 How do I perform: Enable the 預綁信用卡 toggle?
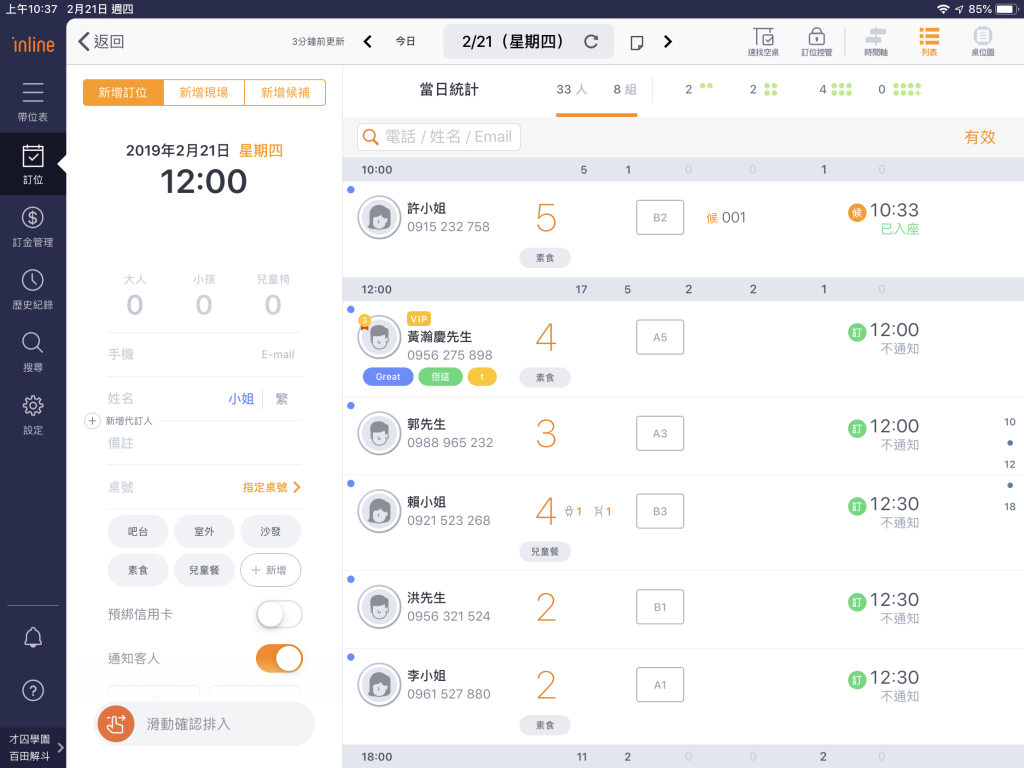279,614
